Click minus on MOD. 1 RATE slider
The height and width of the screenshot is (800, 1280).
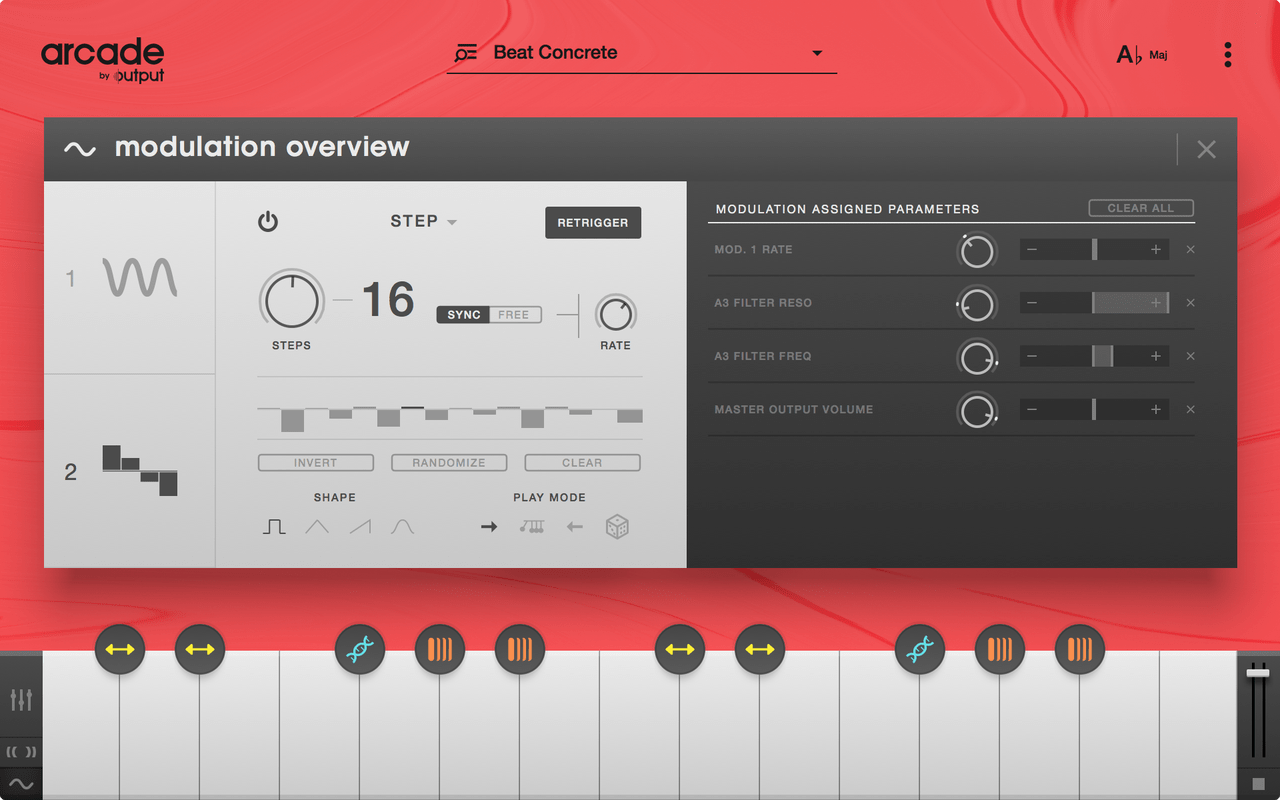tap(1032, 250)
